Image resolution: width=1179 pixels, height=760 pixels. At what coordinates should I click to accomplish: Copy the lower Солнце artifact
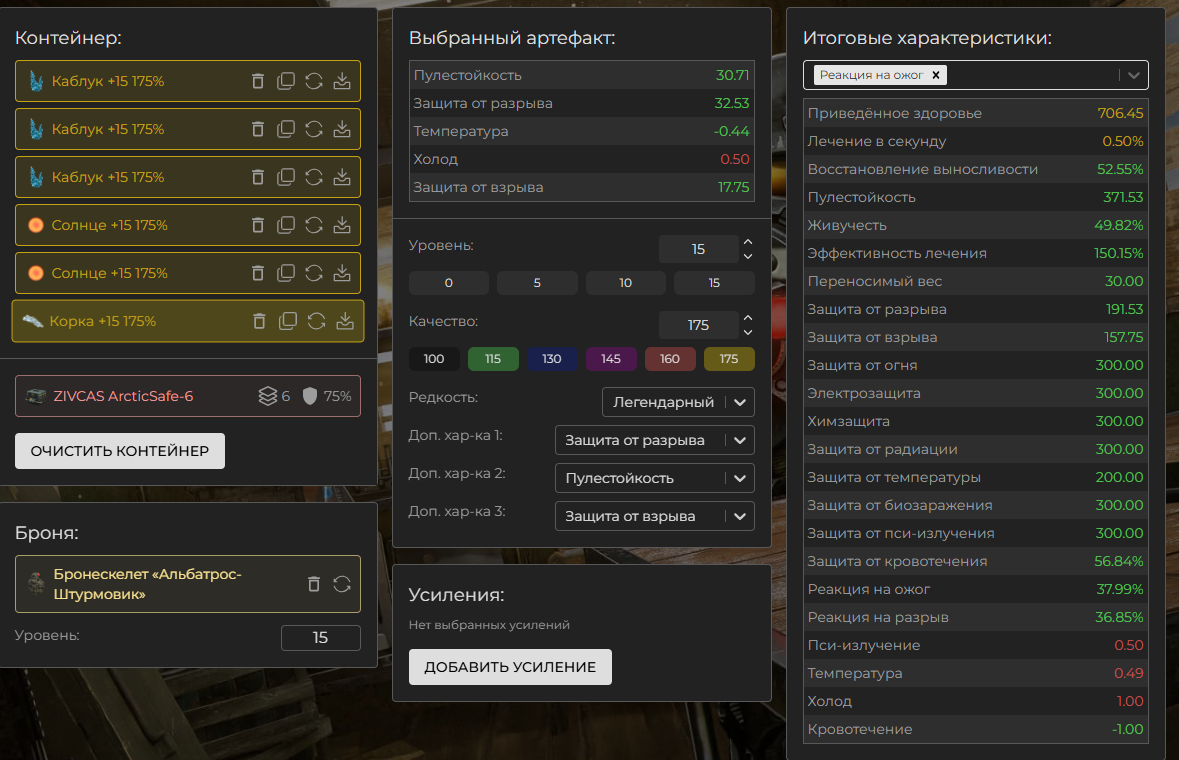286,273
